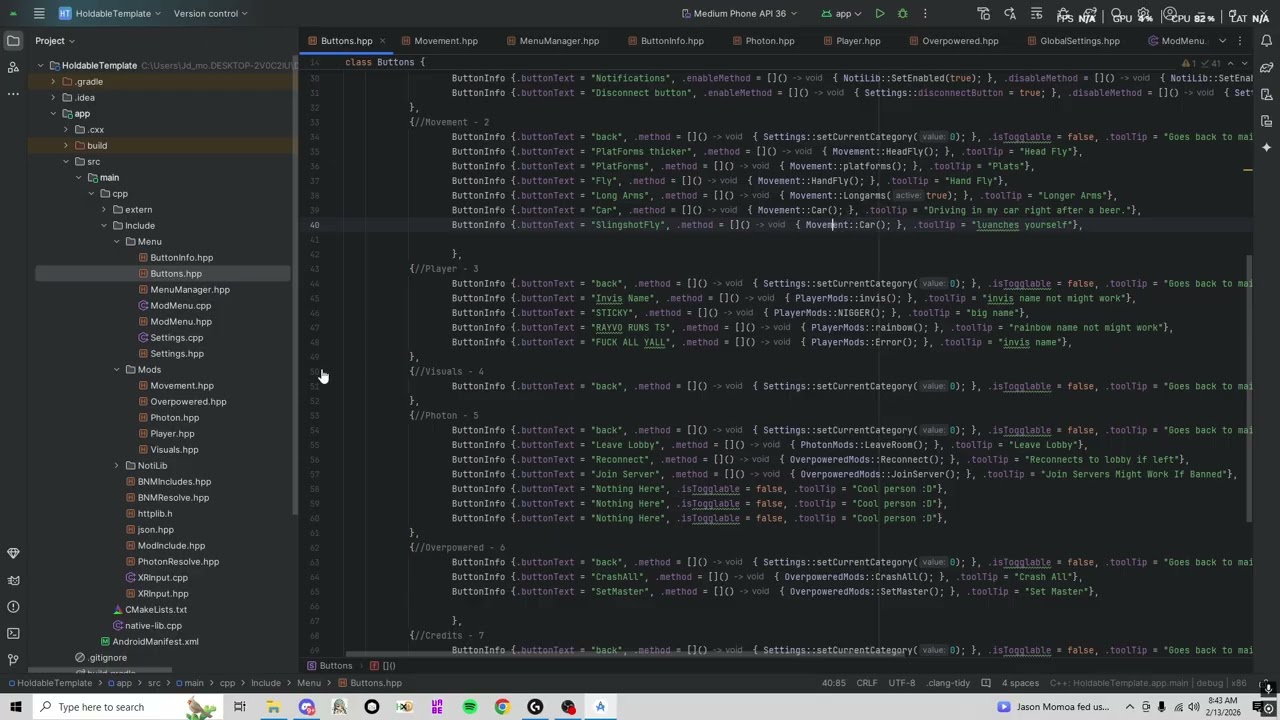Show hidden editor tabs dropdown arrow
This screenshot has height=720, width=1280.
[x=1222, y=41]
